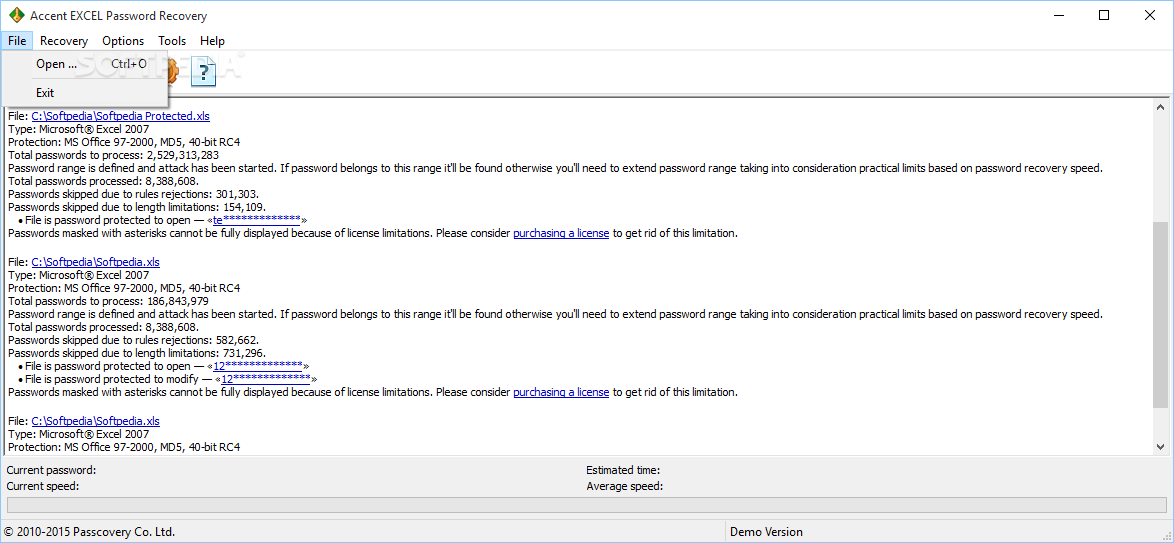Click the Passcovery Co. Ltd. copyright text
Screen dimensions: 1174x543
coord(89,532)
